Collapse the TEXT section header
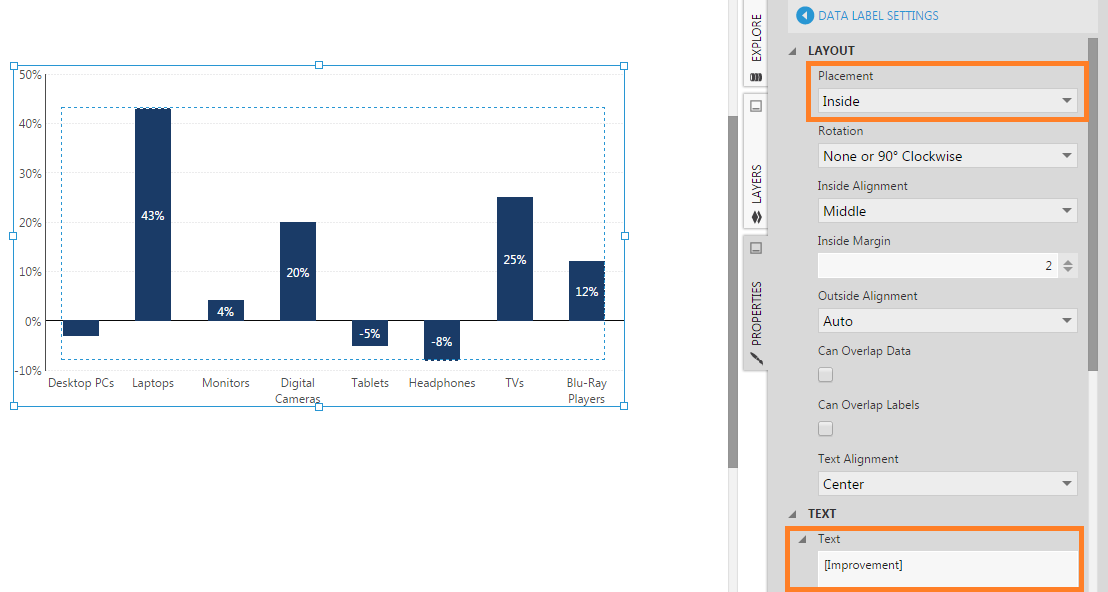 [x=794, y=514]
